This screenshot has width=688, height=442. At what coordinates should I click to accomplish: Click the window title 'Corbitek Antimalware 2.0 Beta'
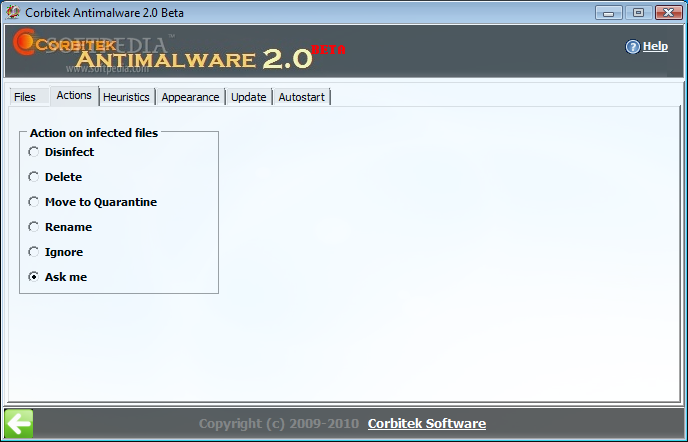coord(104,13)
